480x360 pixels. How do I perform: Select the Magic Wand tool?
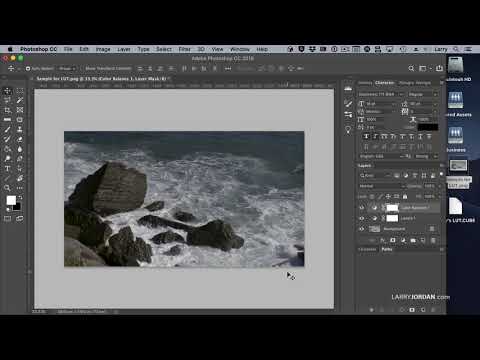coord(20,100)
